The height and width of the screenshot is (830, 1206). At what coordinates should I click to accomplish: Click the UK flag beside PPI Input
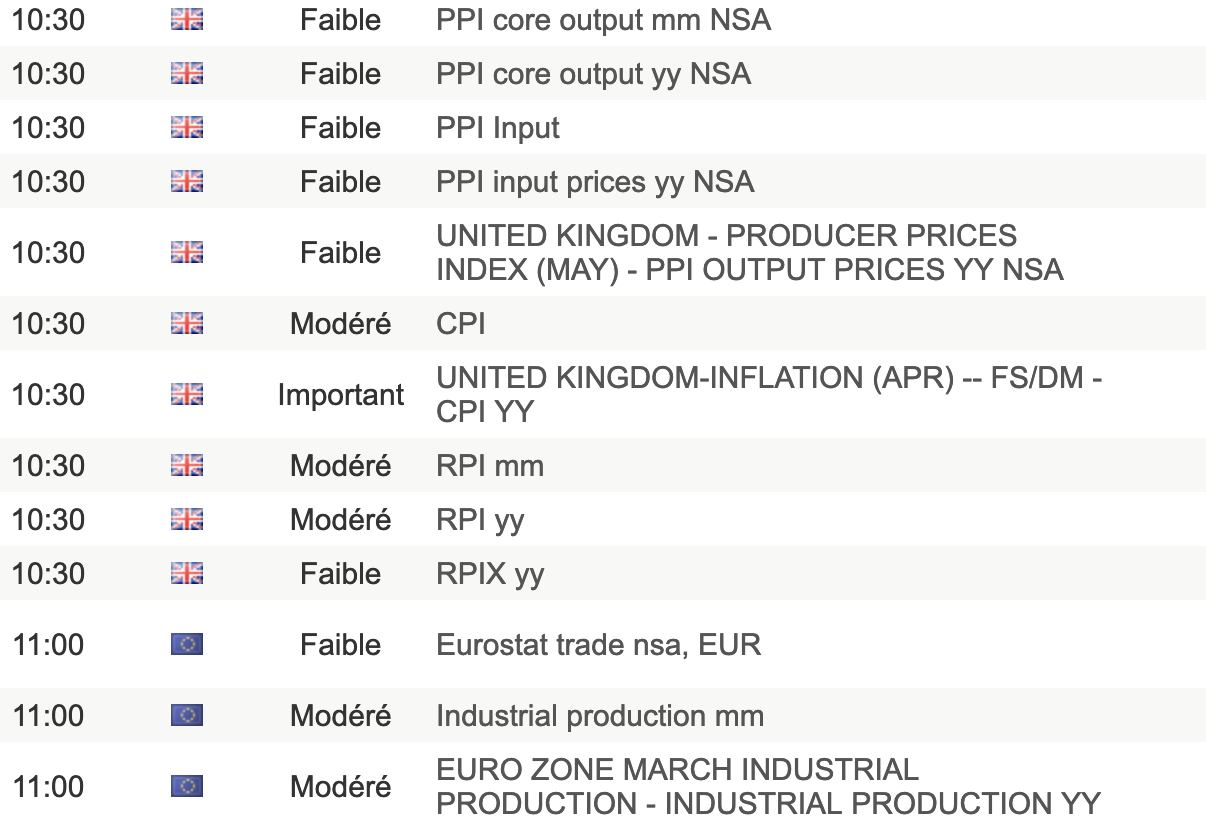click(x=187, y=128)
